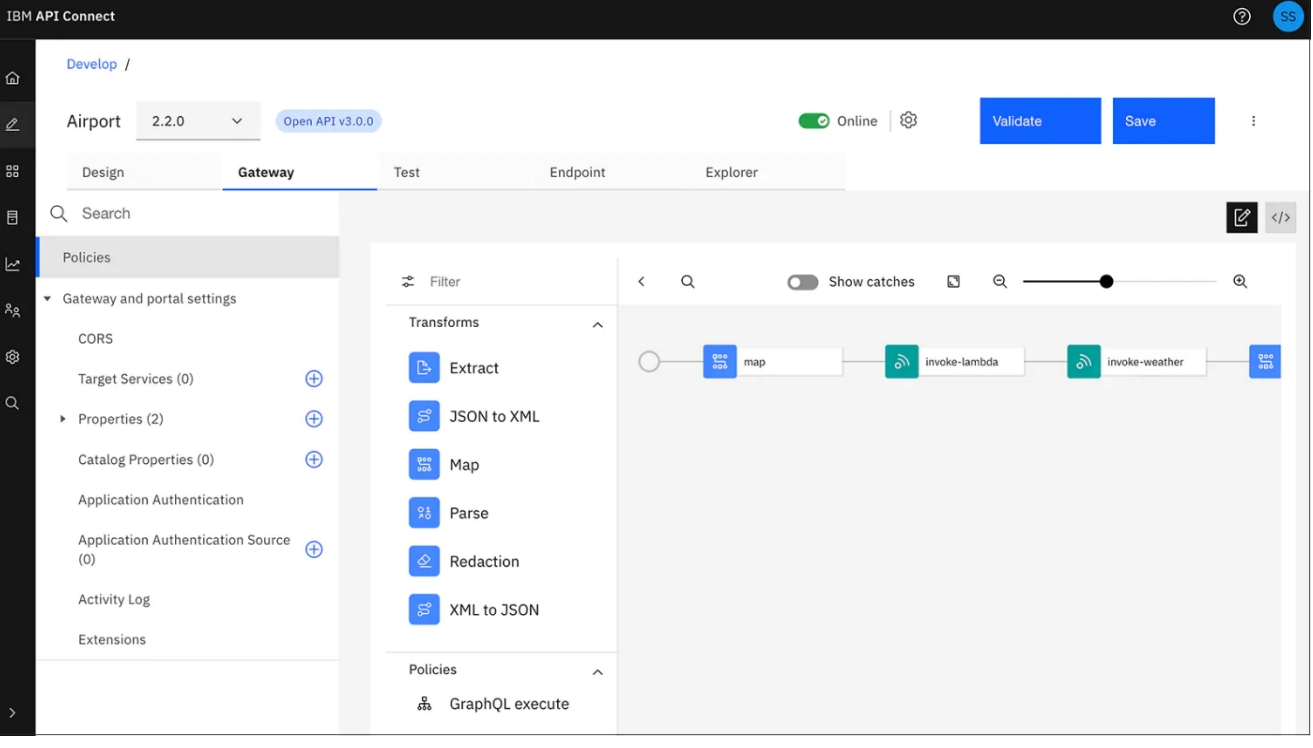This screenshot has height=748, width=1313.
Task: Expand the left navigation sidebar arrow
Action: pos(13,713)
